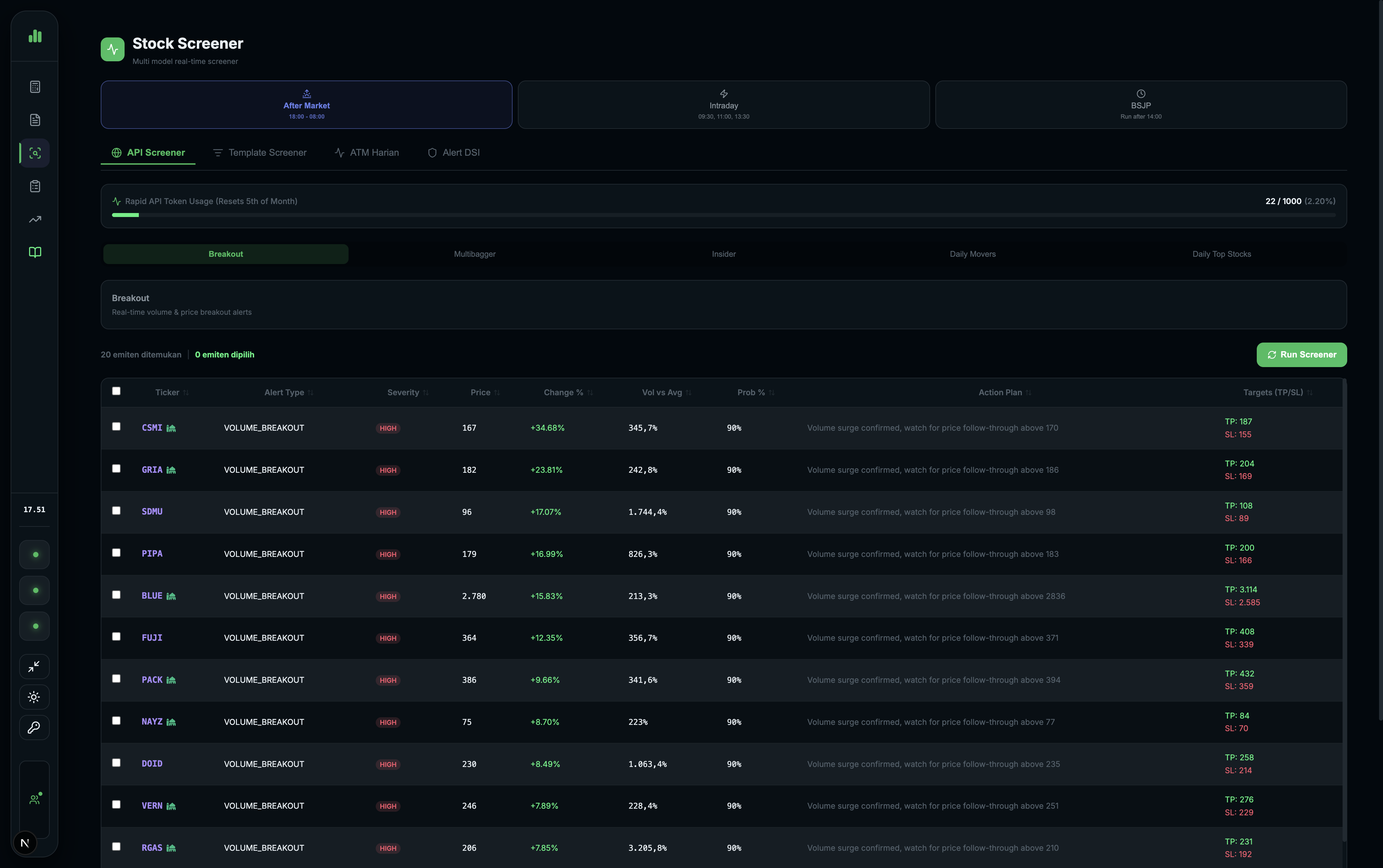Tick the PIPA row checkbox

(116, 553)
